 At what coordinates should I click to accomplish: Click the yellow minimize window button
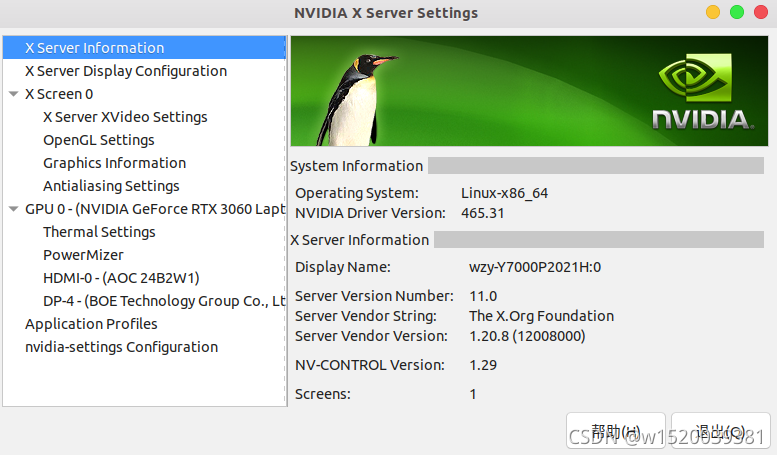tap(713, 12)
